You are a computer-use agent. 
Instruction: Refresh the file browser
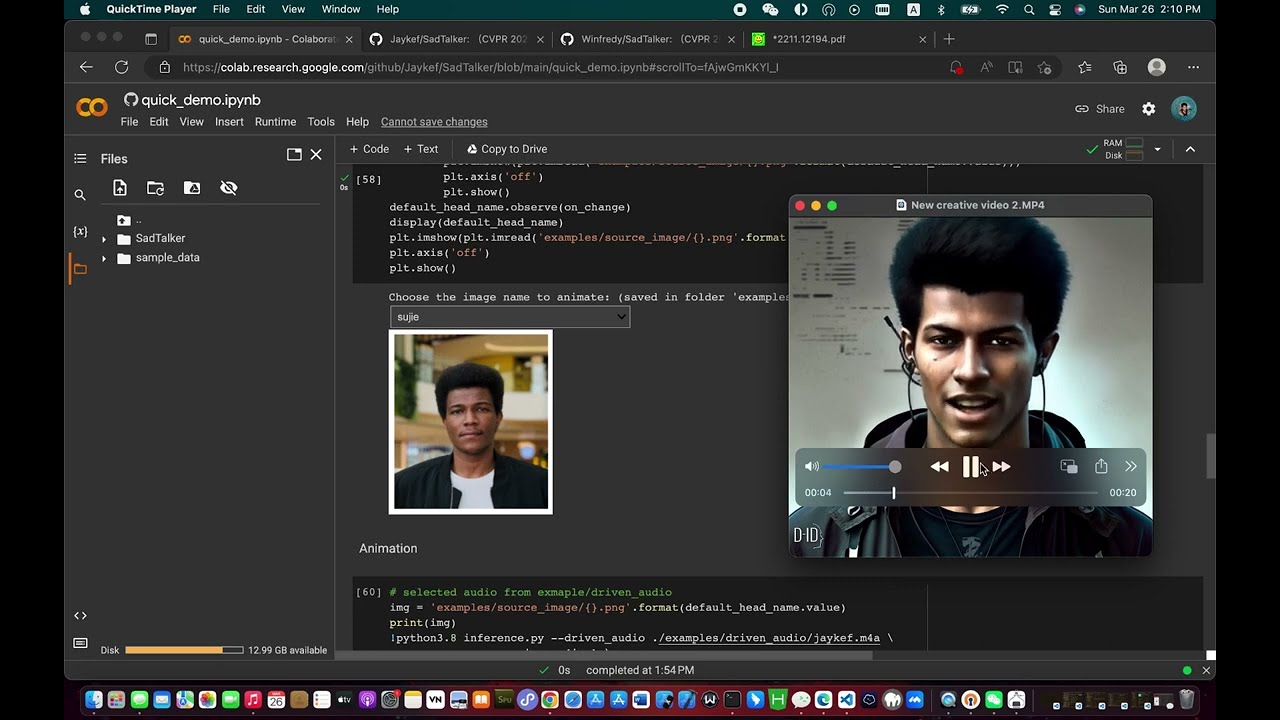click(x=155, y=188)
